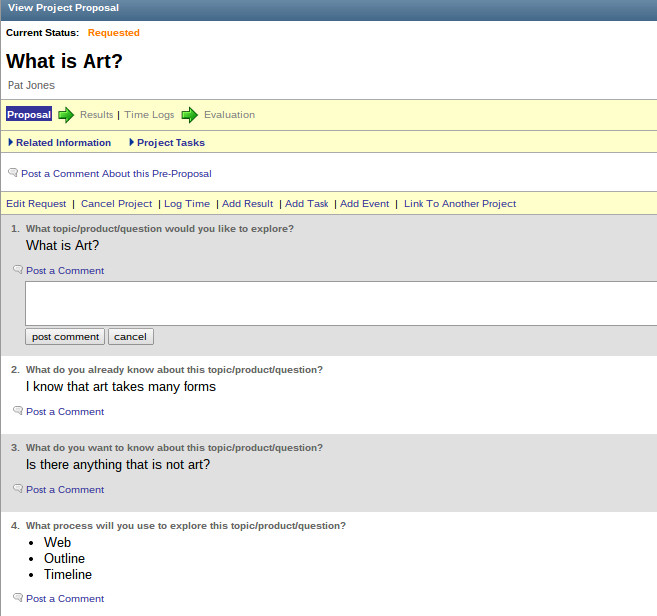
Task: Click the 'Timeline' bullet item
Action: 68,575
